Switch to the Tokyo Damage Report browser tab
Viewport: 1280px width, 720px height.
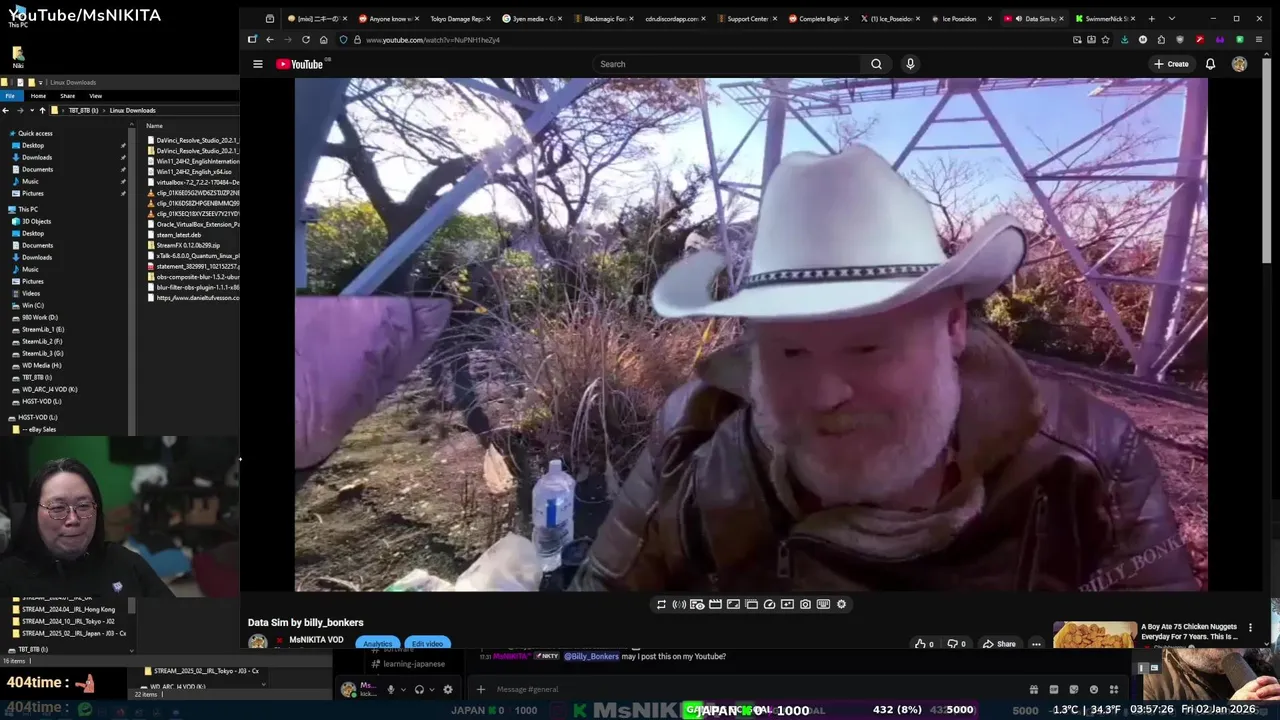coord(459,18)
